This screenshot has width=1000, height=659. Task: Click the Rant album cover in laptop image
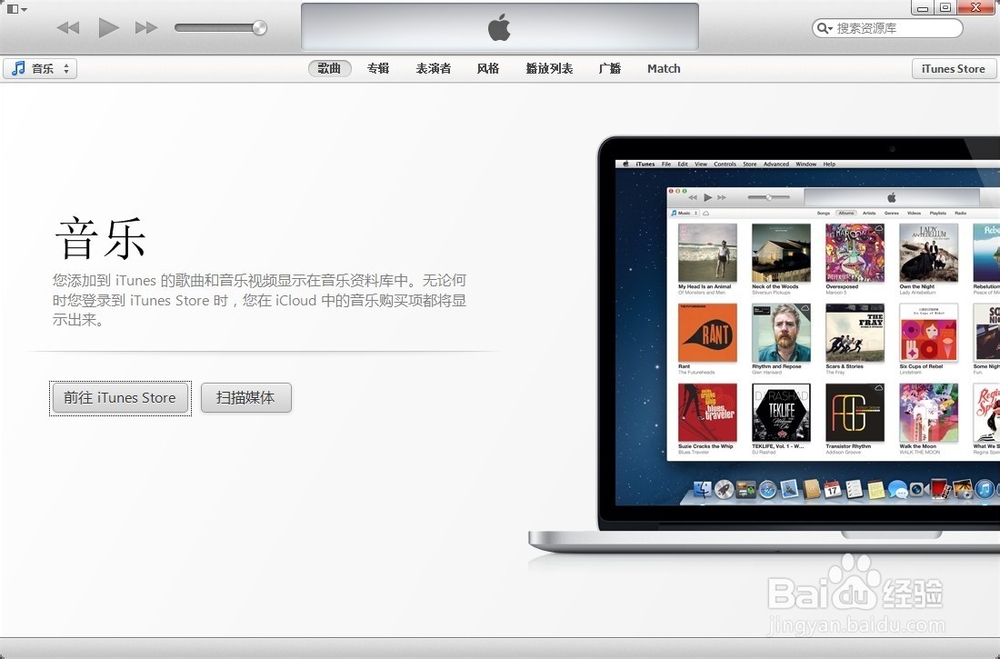tap(707, 333)
